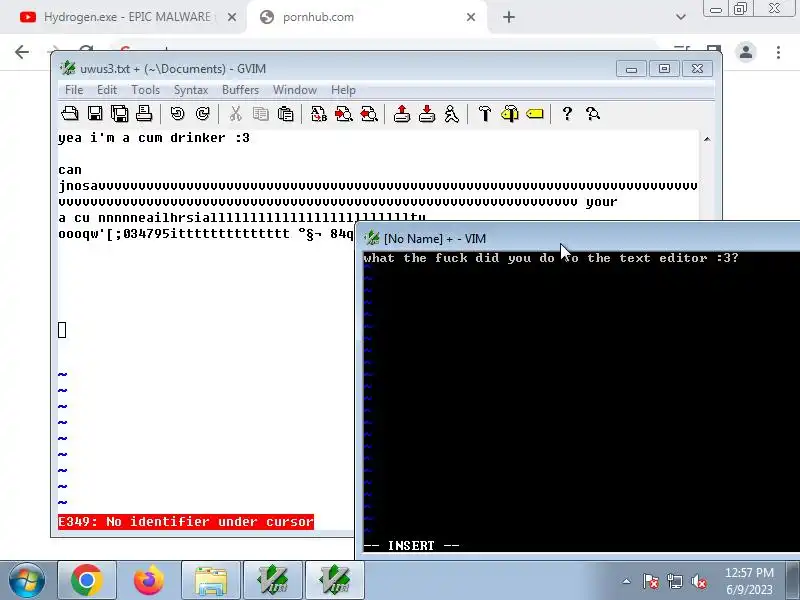Screen dimensions: 800x600
Task: Click Find Help icon in GVIM toolbar
Action: pos(592,113)
